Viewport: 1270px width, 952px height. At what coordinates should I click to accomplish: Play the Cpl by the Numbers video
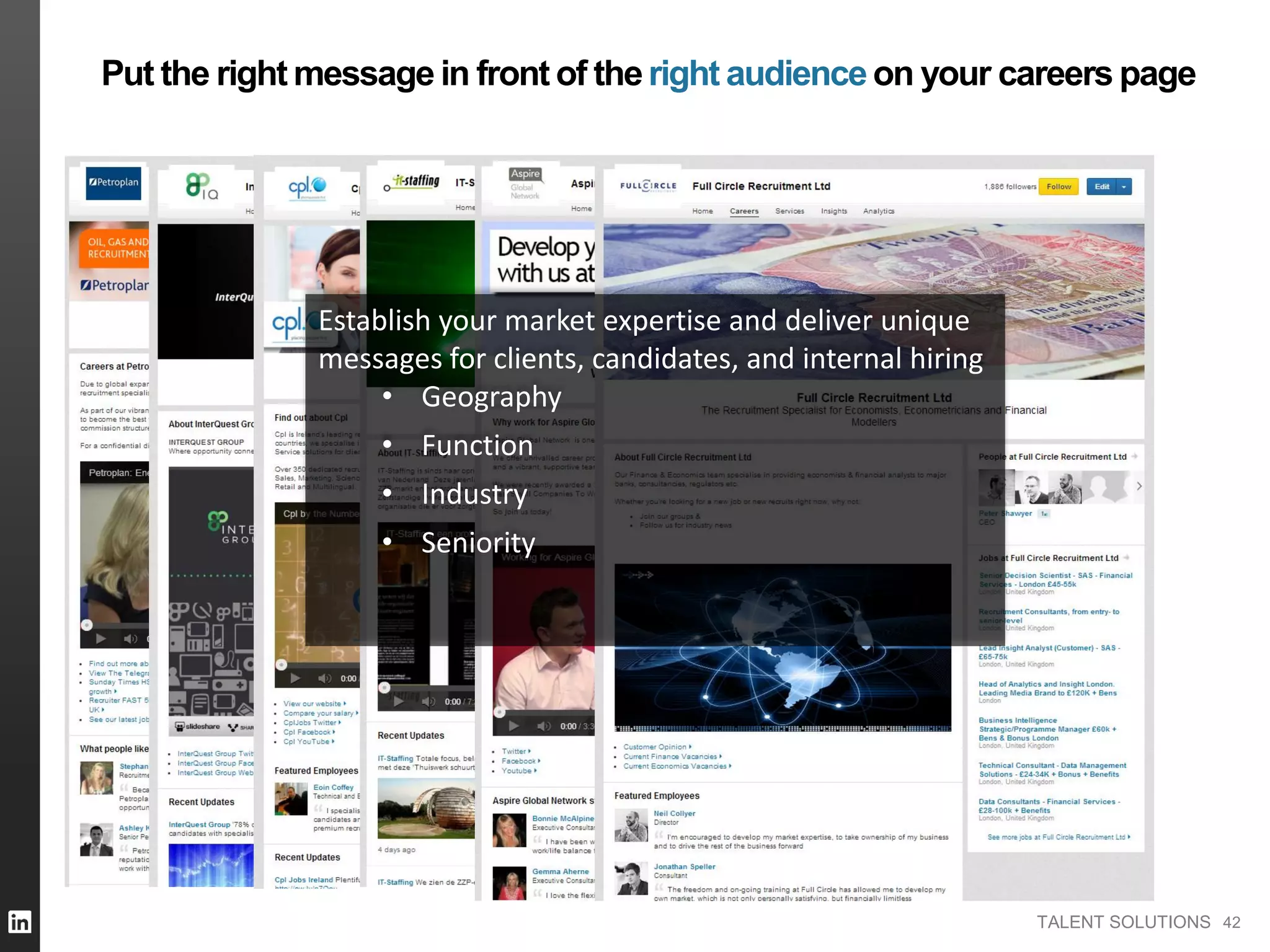click(x=295, y=678)
